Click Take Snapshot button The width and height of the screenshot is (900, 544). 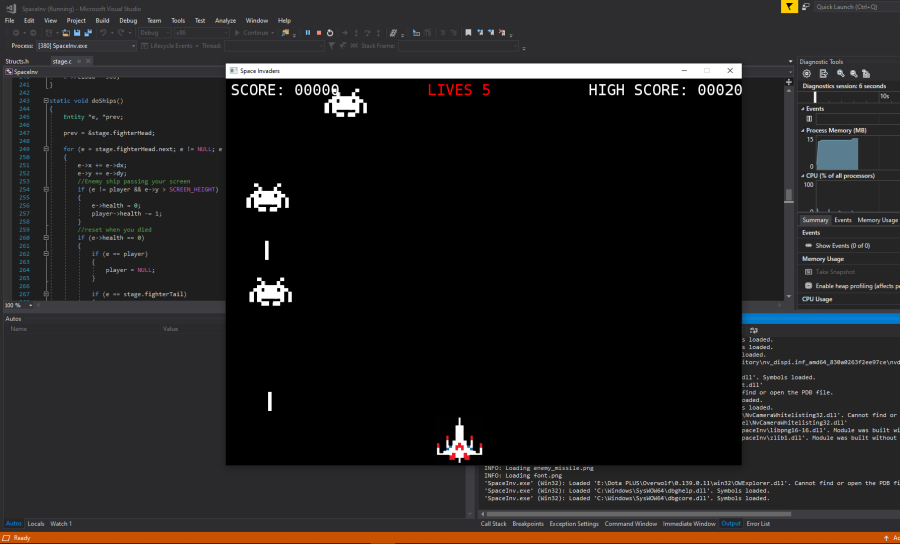point(830,272)
